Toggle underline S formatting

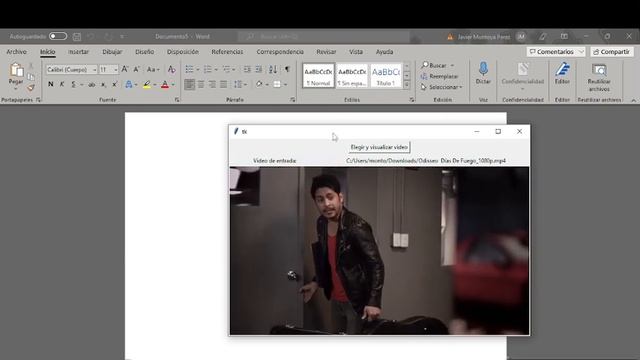click(73, 84)
